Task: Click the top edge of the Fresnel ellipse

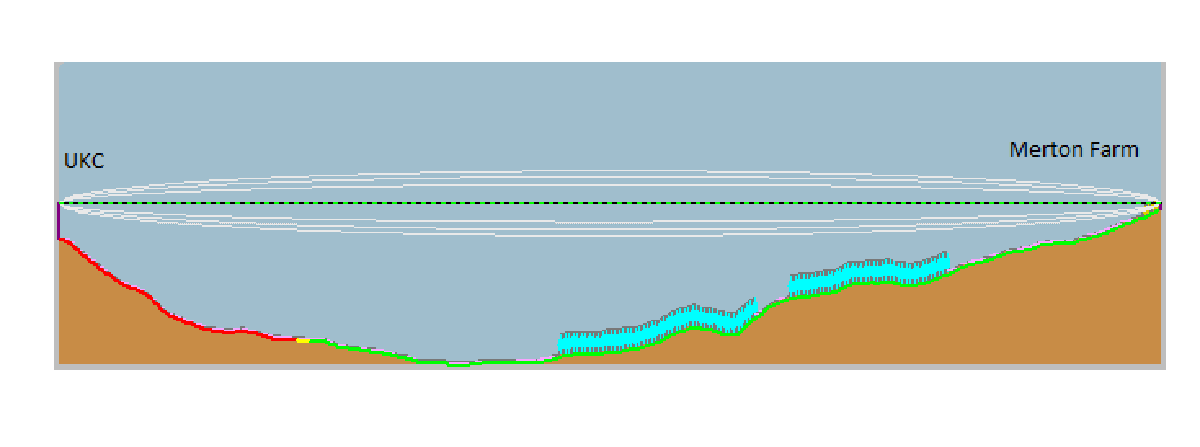Action: [x=600, y=171]
